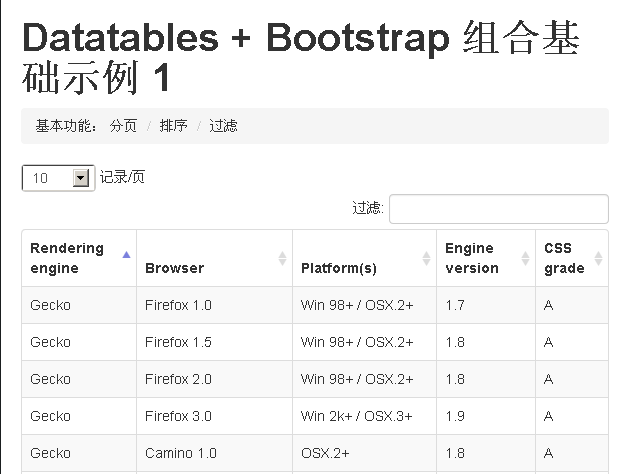Select the Firefox 3.0 table cell
629x474 pixels.
coord(178,416)
